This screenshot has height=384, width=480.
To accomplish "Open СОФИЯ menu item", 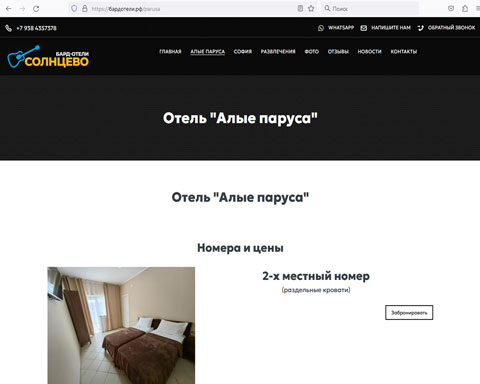I will (x=243, y=52).
